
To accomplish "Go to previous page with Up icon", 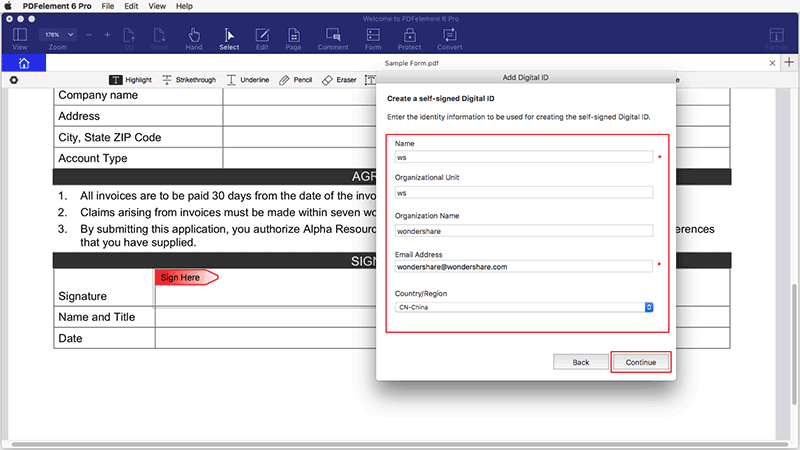I will pyautogui.click(x=129, y=39).
